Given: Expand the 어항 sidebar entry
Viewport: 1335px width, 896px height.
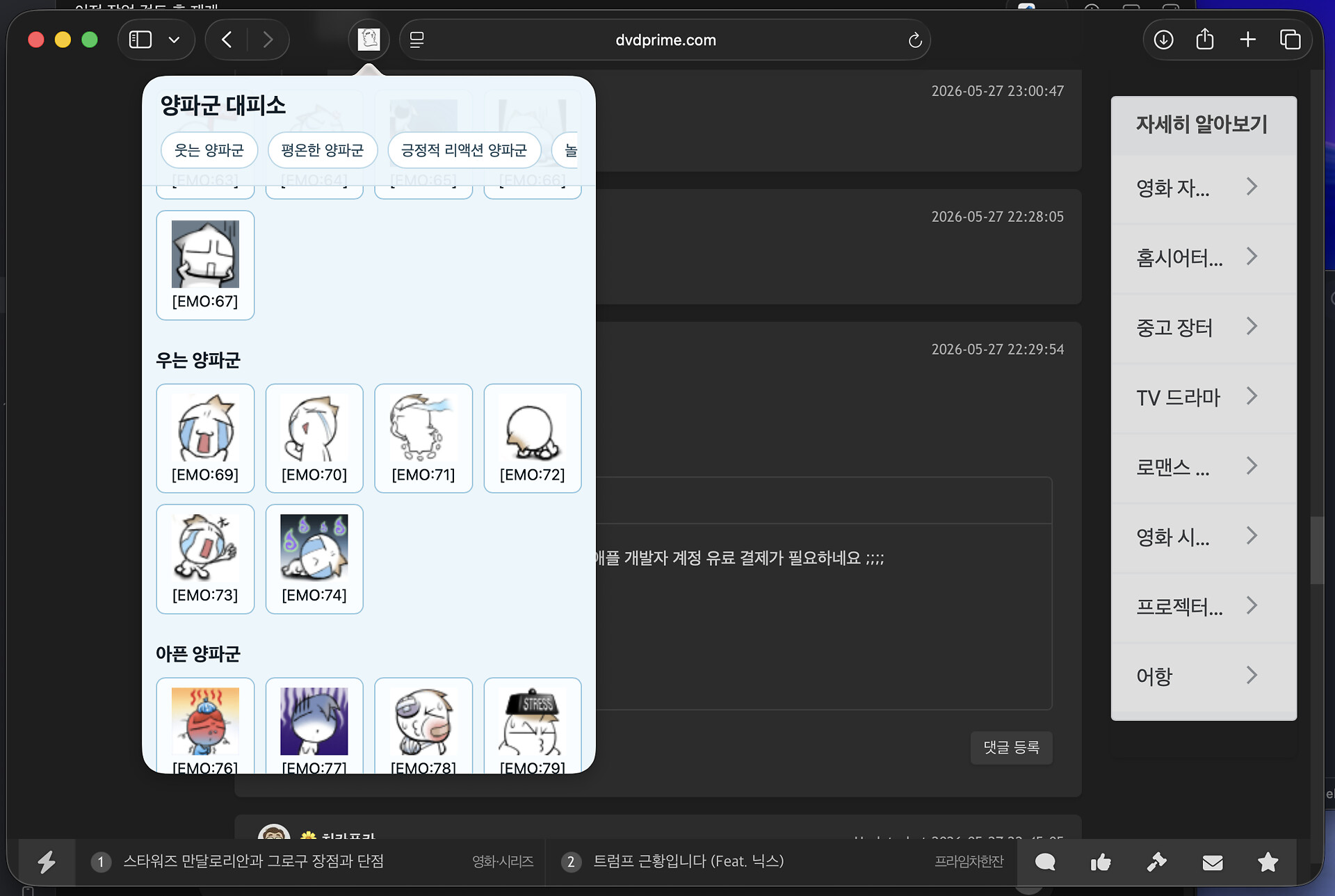Looking at the screenshot, I should (1204, 676).
